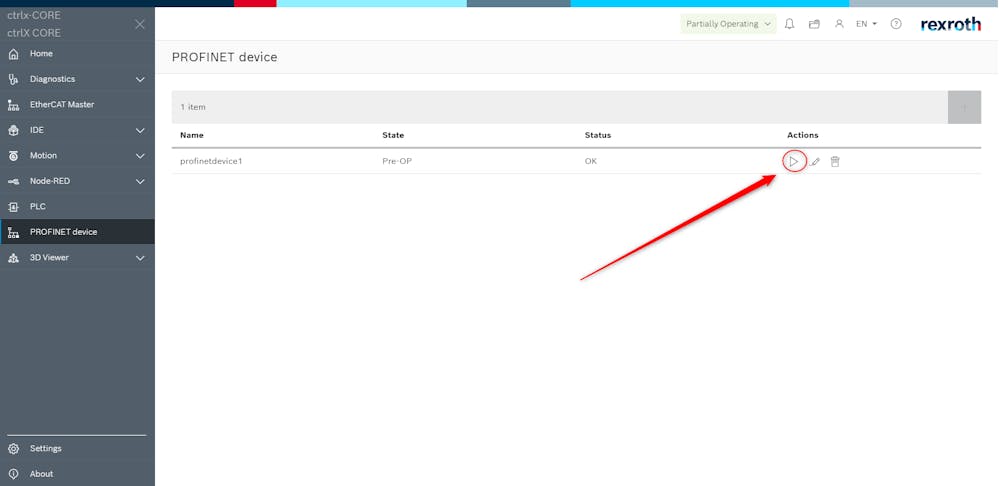Click the IDE cube icon
Screen dimensions: 999x486
13,131
